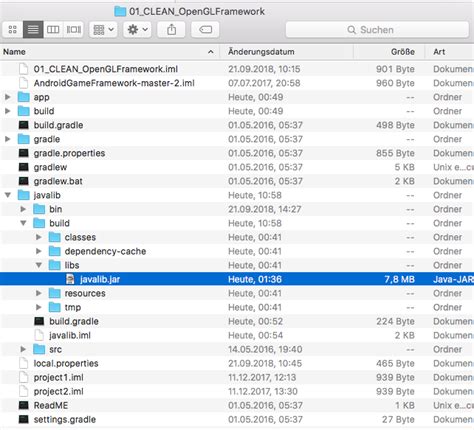Expand the bin folder triangle
The height and width of the screenshot is (430, 474).
tap(23, 209)
